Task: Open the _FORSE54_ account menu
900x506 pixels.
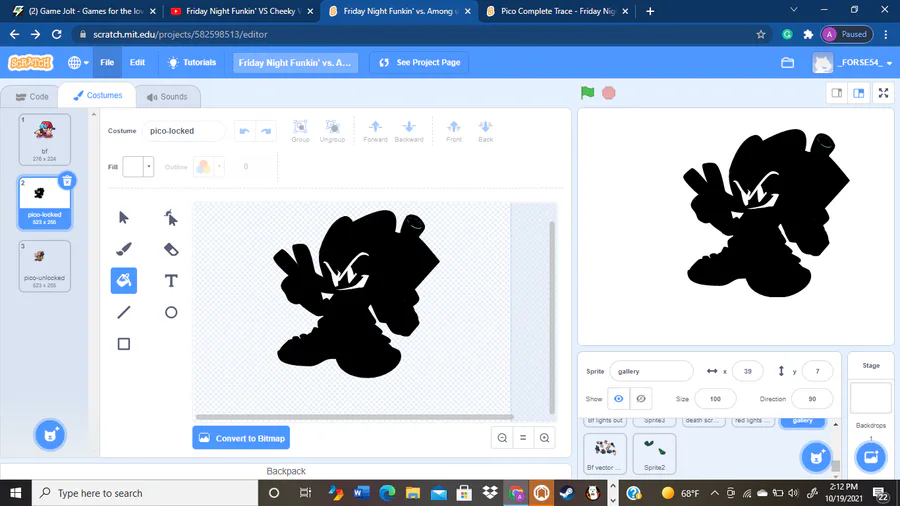Action: (853, 63)
